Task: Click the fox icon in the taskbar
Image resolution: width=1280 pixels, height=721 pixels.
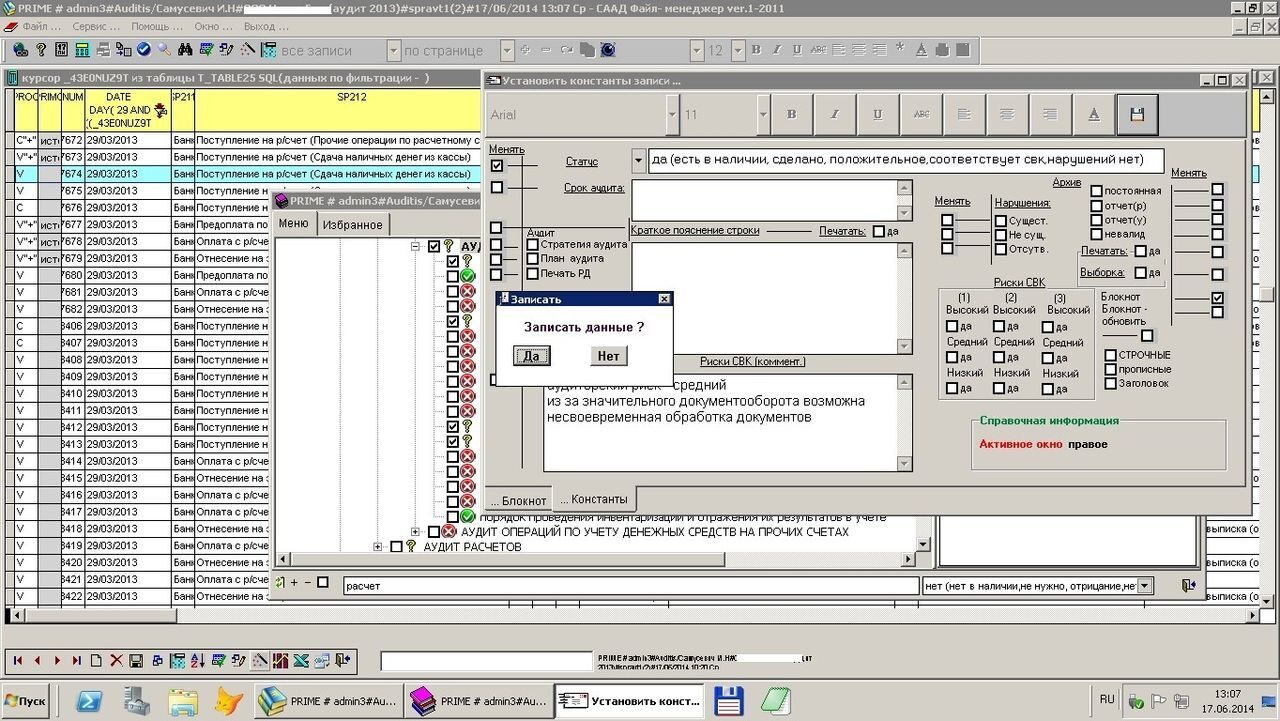Action: pyautogui.click(x=228, y=701)
